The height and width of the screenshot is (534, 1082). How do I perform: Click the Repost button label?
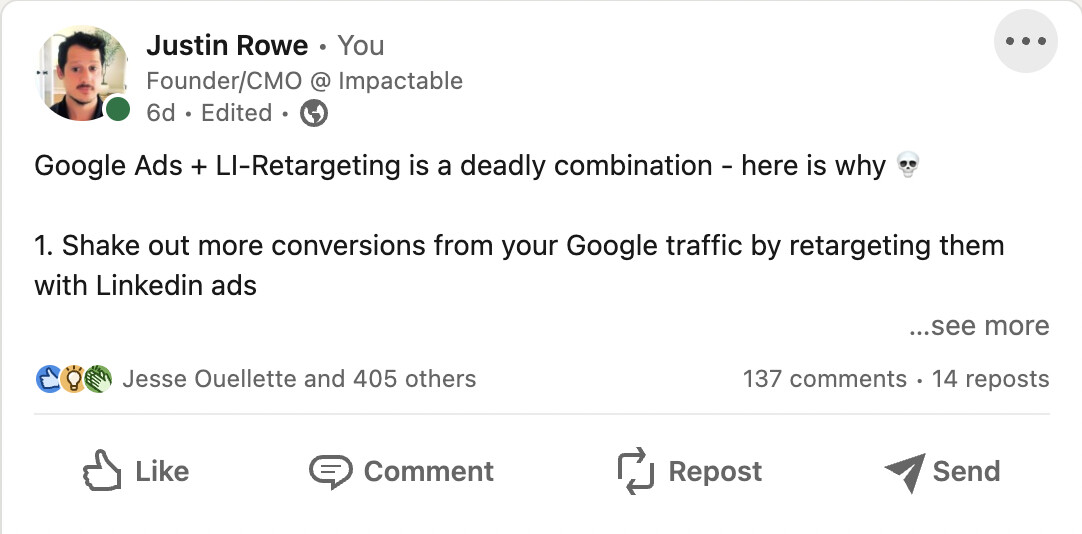point(715,471)
